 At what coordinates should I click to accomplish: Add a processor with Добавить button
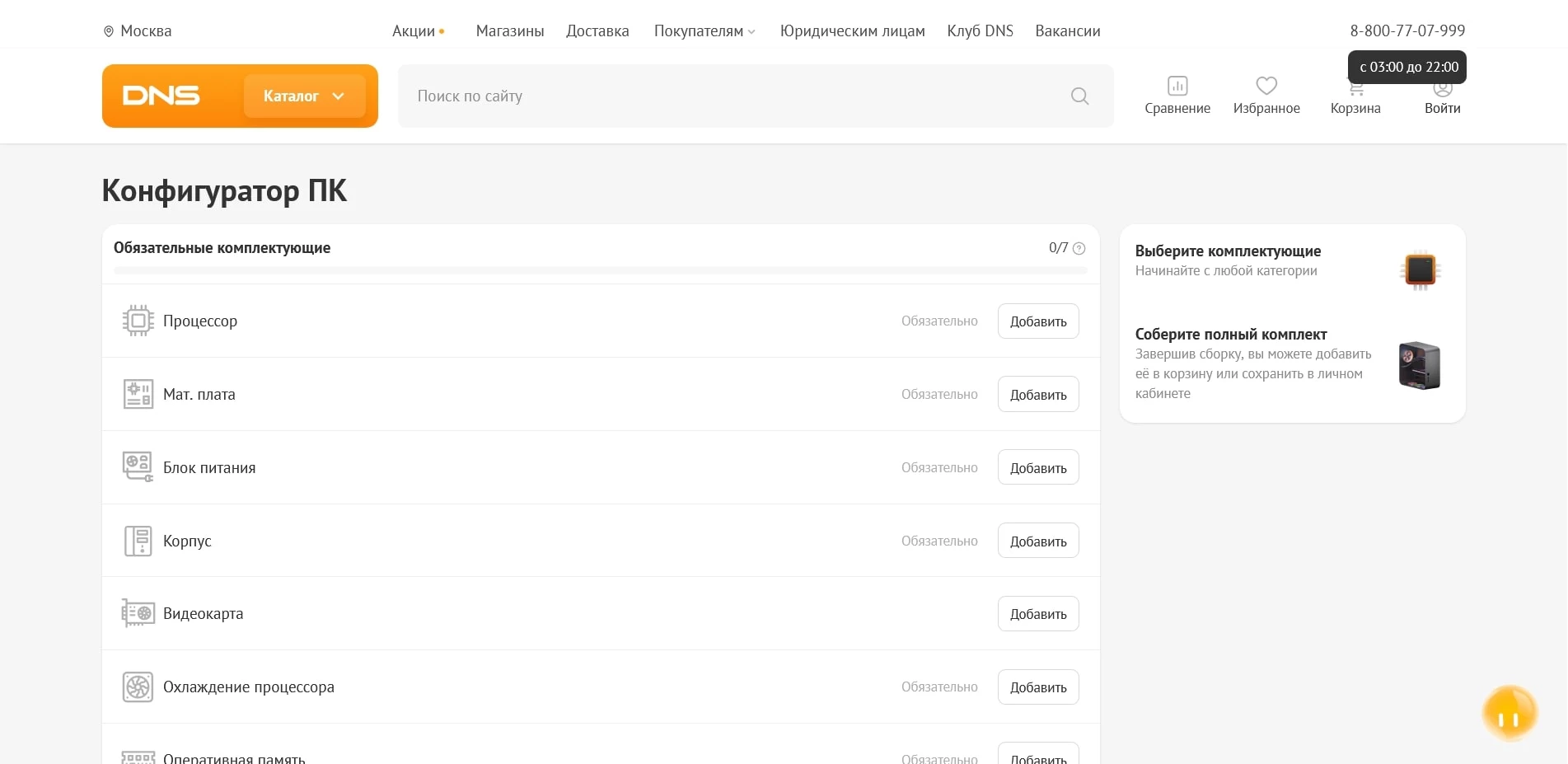(1037, 321)
